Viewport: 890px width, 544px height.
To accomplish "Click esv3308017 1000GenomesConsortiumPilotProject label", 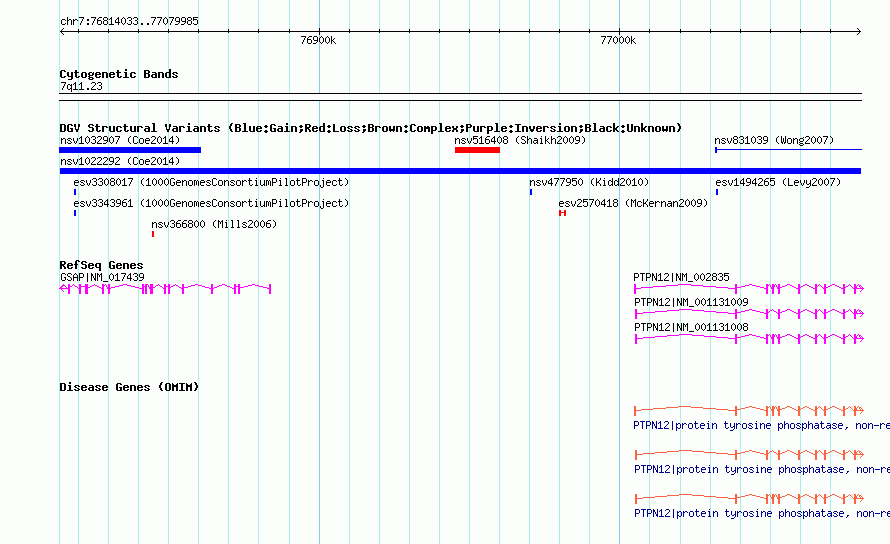I will click(211, 182).
